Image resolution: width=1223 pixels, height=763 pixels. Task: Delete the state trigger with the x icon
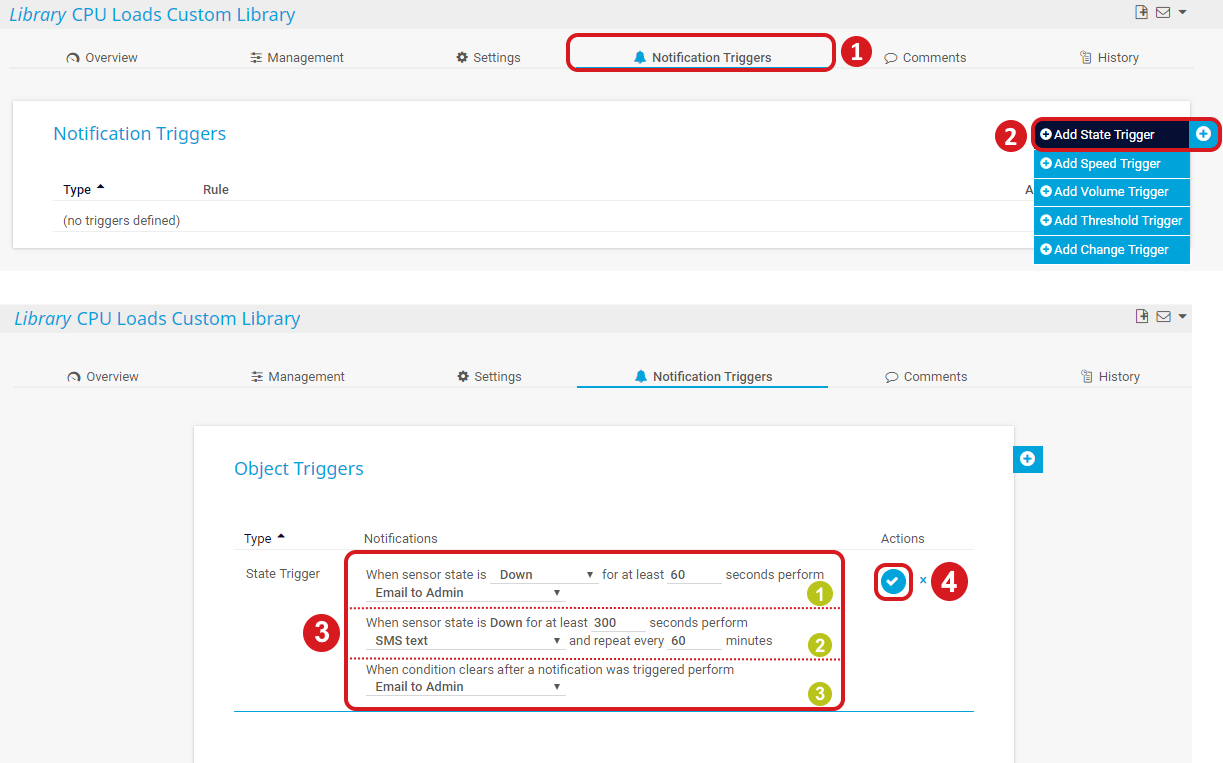coord(923,581)
